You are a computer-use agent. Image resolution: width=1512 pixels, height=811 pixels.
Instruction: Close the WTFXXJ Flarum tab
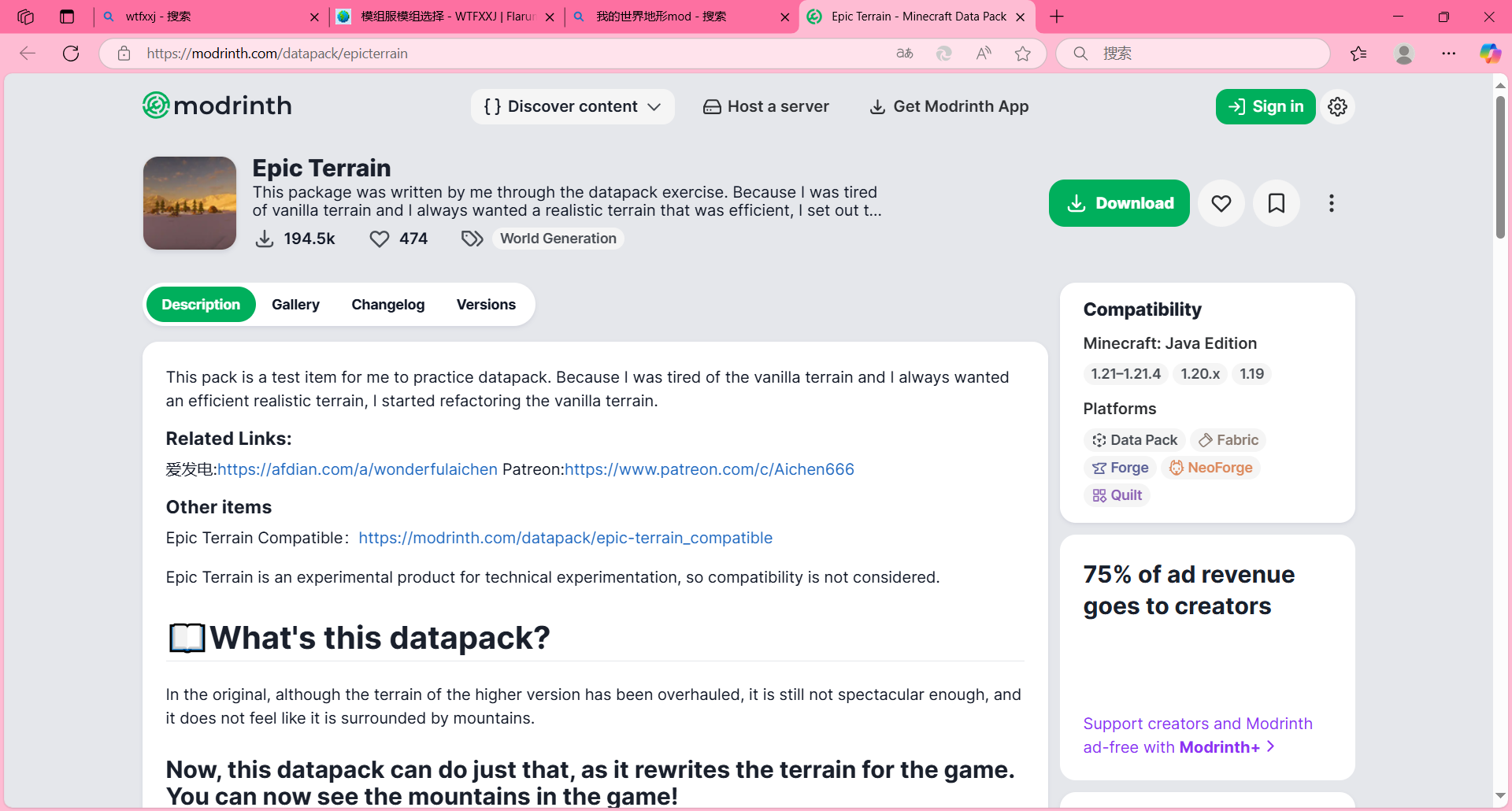(x=550, y=17)
